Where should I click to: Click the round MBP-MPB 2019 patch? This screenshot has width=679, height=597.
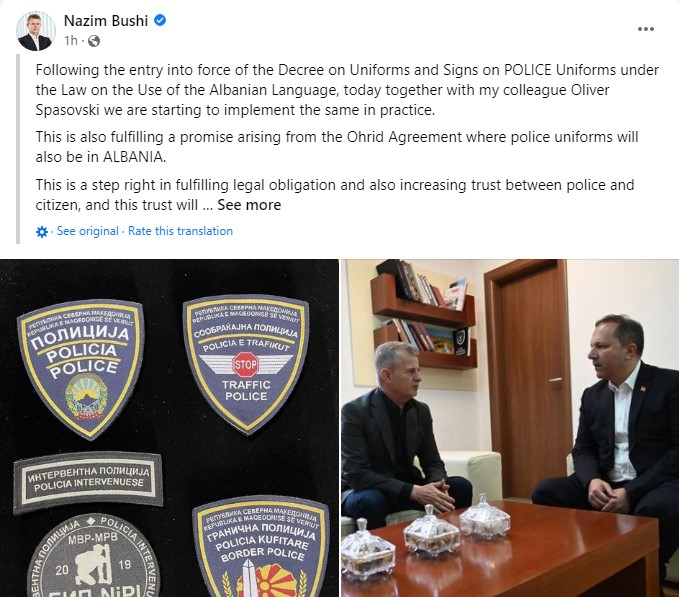[94, 555]
